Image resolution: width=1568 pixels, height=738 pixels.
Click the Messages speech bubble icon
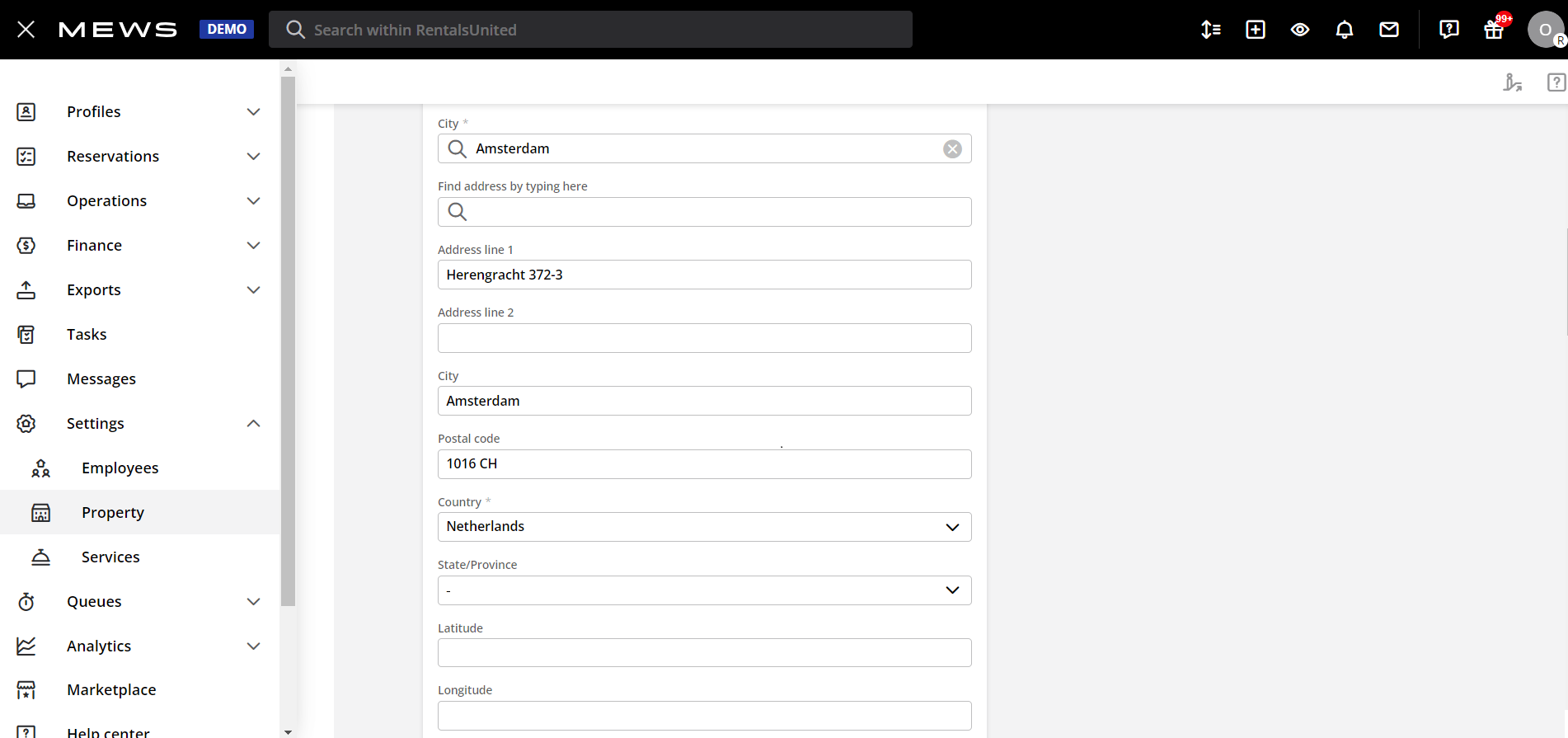(26, 378)
